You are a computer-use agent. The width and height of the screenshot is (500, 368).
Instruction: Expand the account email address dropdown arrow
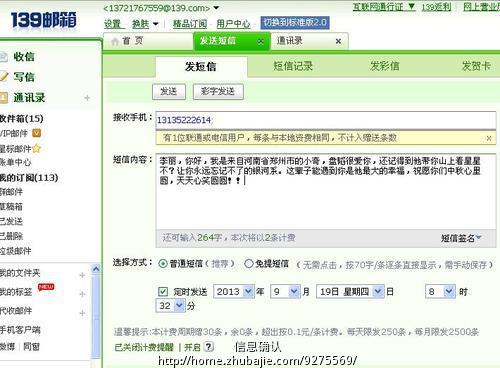[216, 7]
